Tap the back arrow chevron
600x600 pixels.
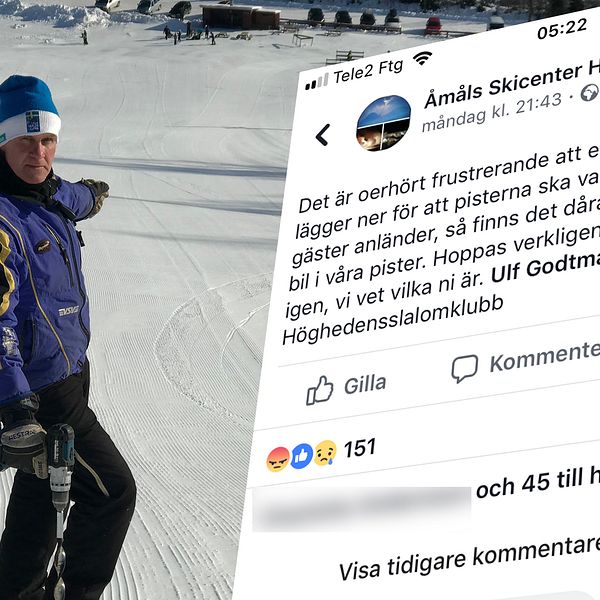point(323,135)
